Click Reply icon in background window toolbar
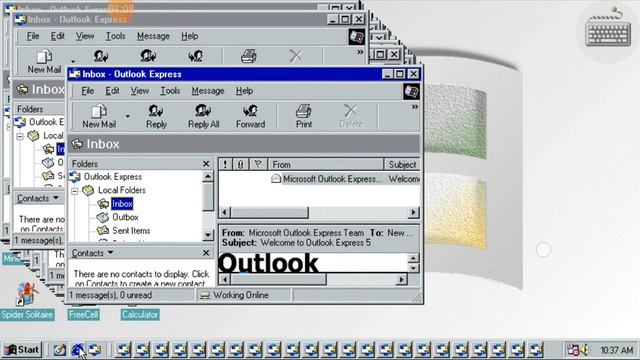This screenshot has height=360, width=640. click(101, 56)
